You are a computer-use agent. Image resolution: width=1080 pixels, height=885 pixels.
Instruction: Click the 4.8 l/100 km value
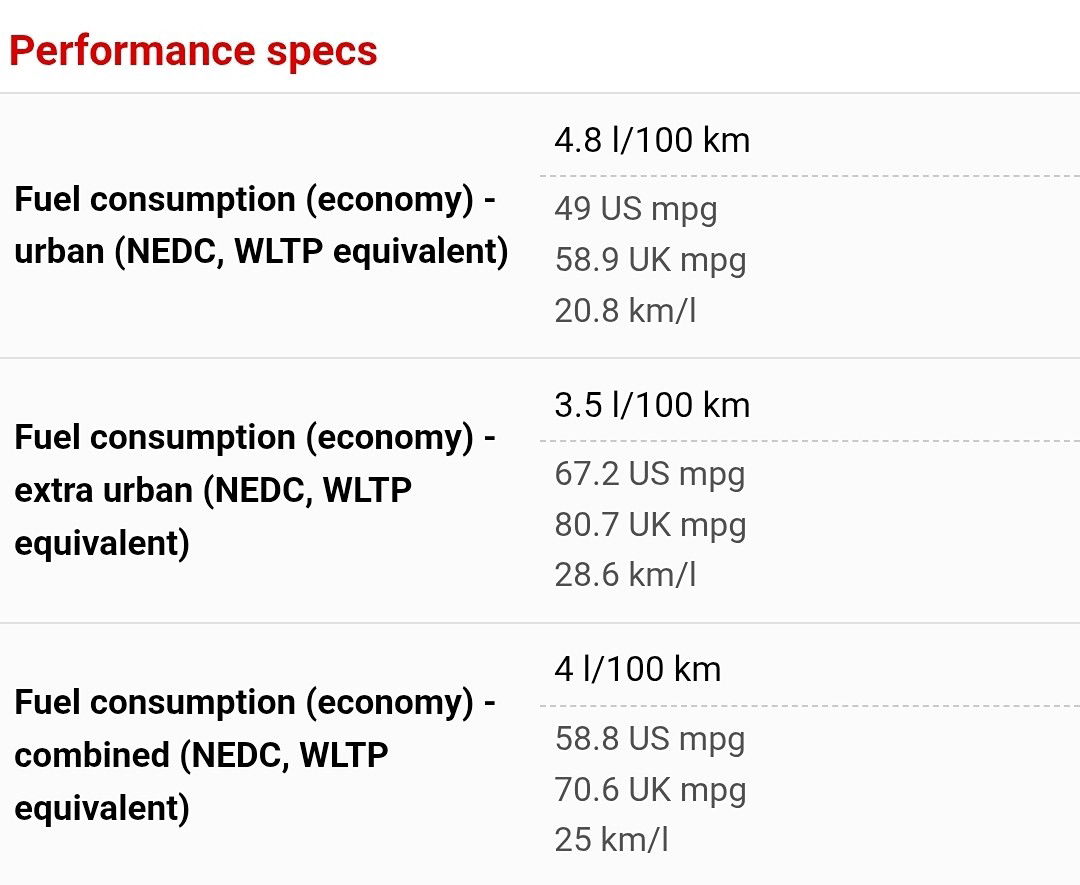(652, 140)
